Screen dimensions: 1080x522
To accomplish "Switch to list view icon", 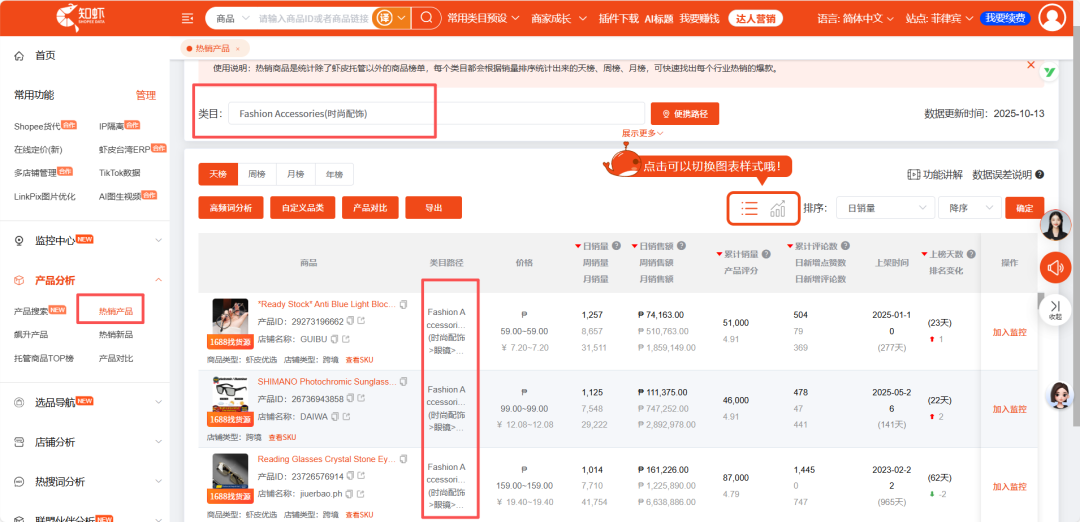I will (x=749, y=208).
